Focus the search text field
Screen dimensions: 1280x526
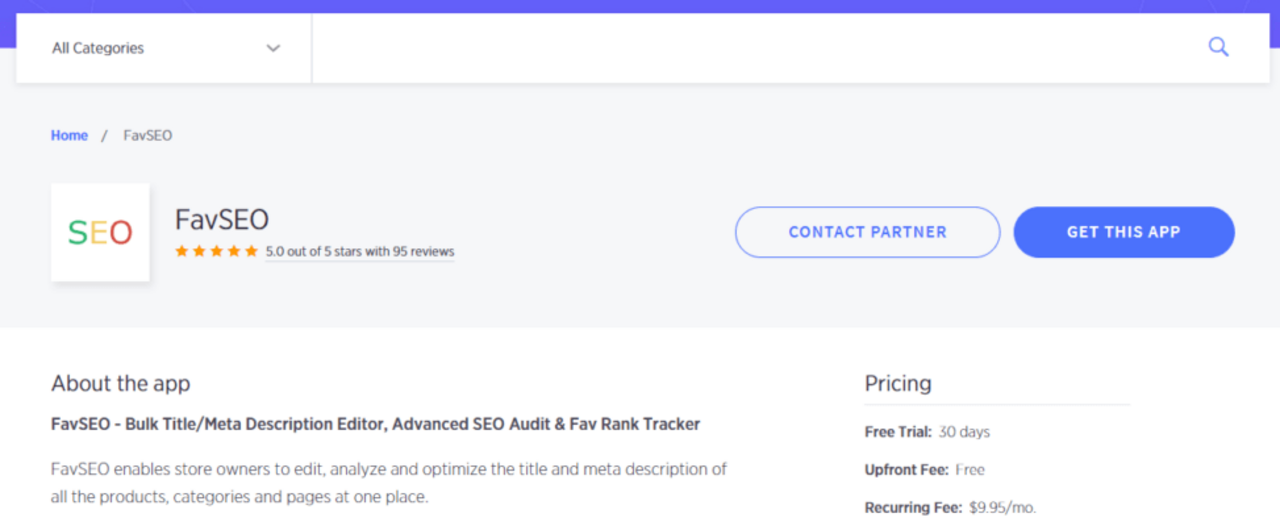coord(750,48)
